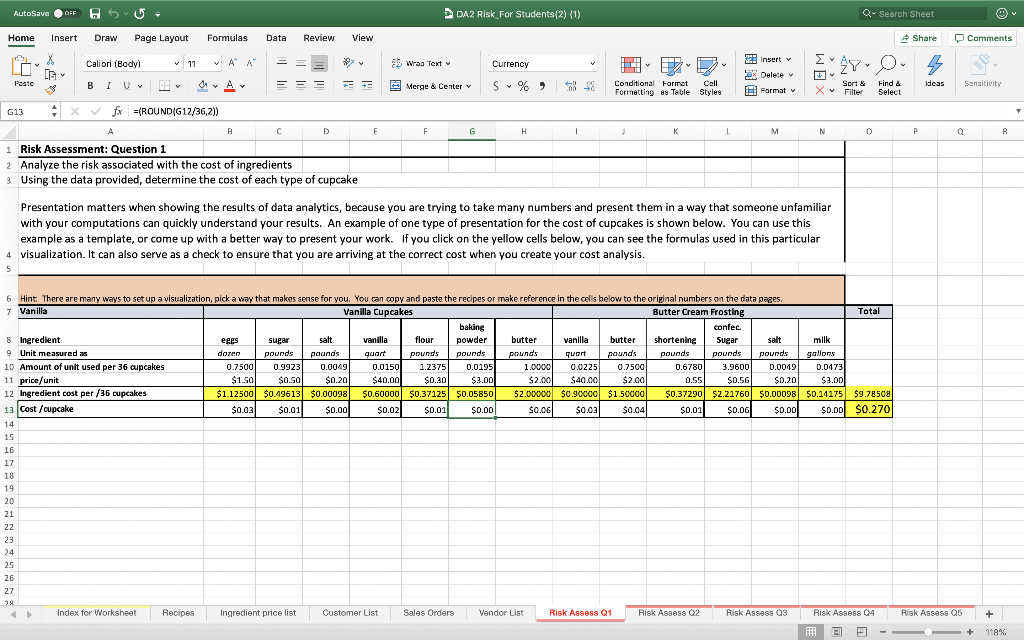The height and width of the screenshot is (640, 1024).
Task: Open the Formulas ribbon tab
Action: (227, 37)
